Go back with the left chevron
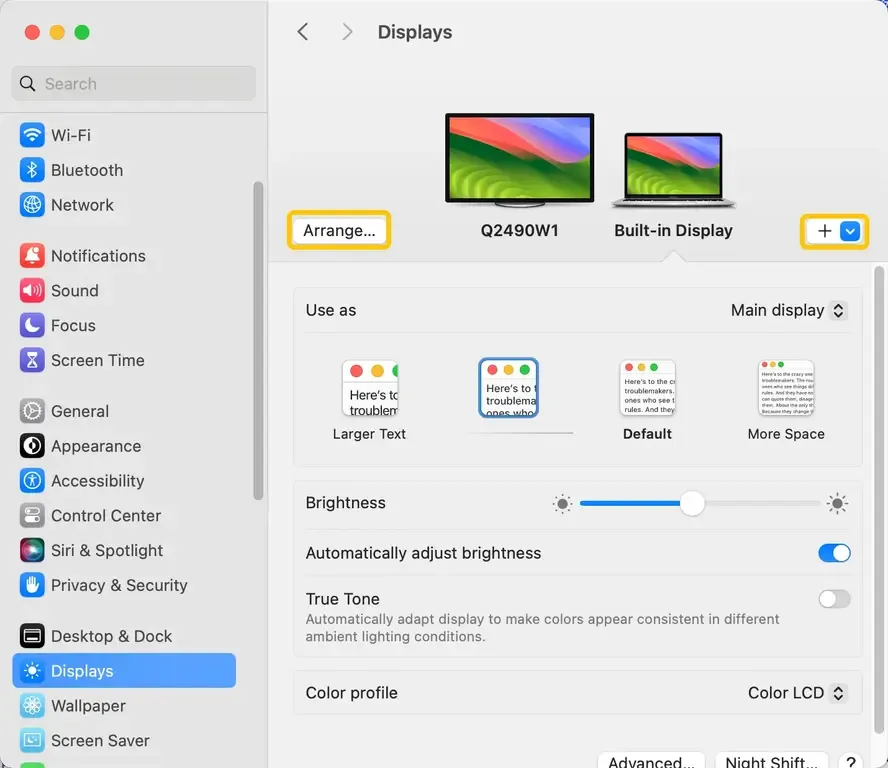The width and height of the screenshot is (888, 768). tap(303, 32)
